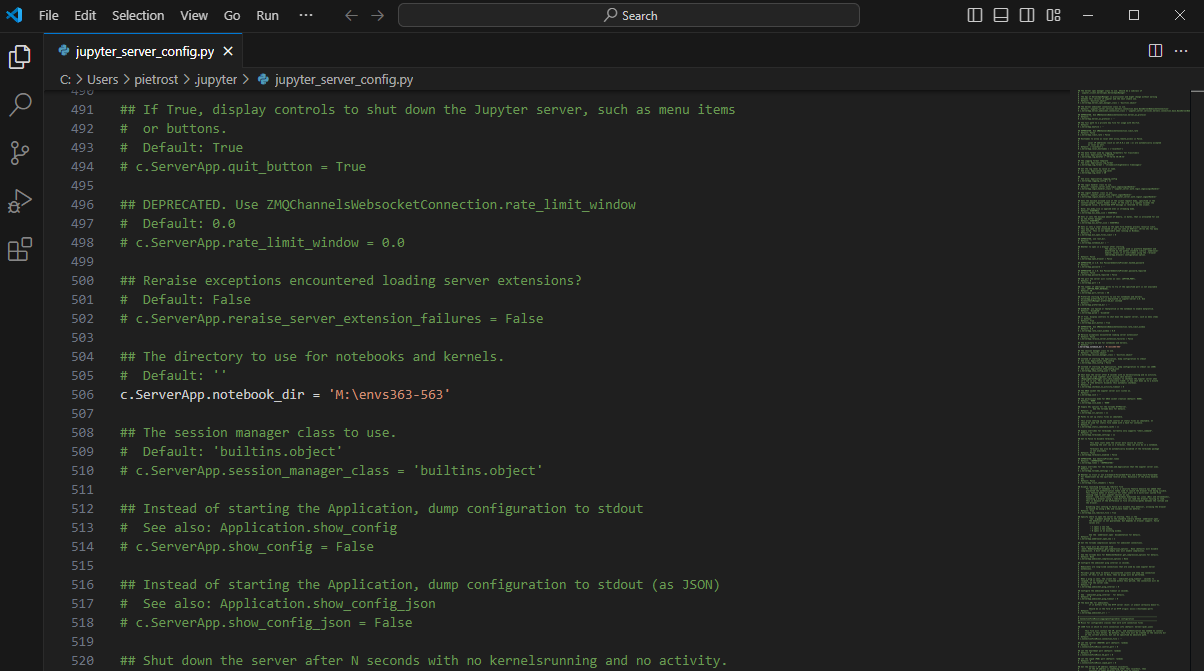
Task: Open the Source Control view
Action: point(20,152)
